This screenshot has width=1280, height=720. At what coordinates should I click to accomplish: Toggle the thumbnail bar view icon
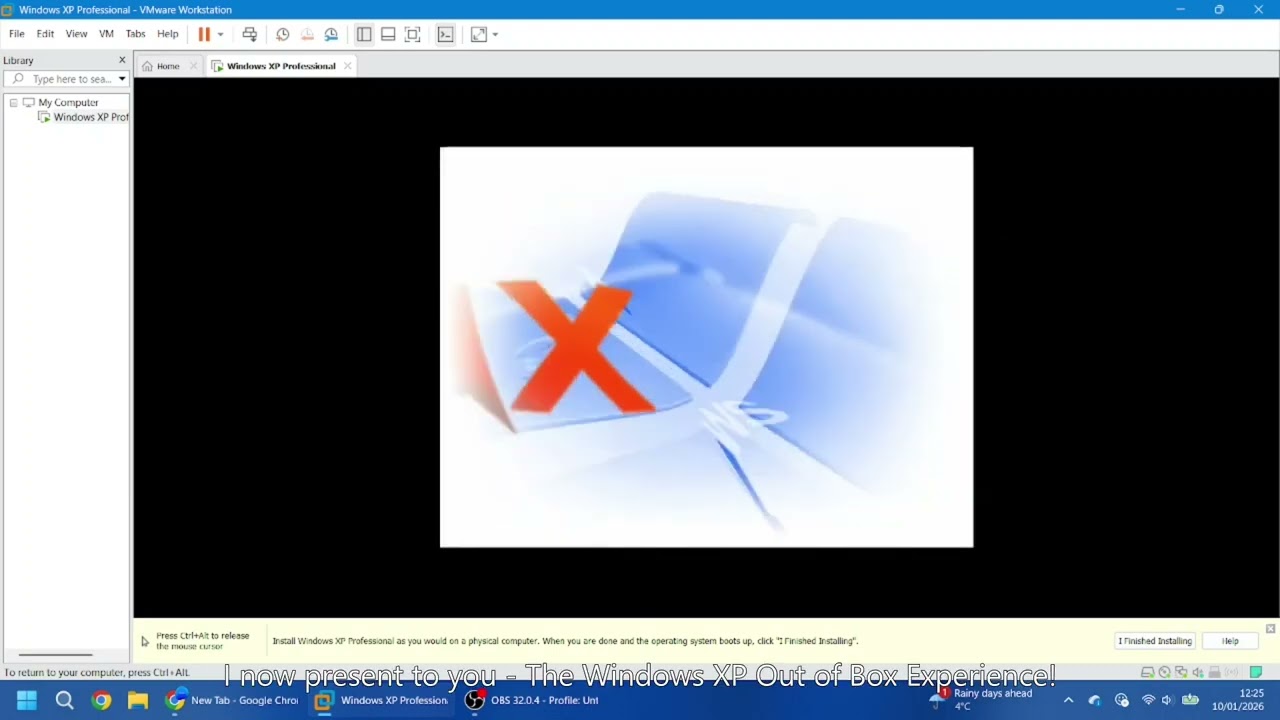[x=388, y=34]
